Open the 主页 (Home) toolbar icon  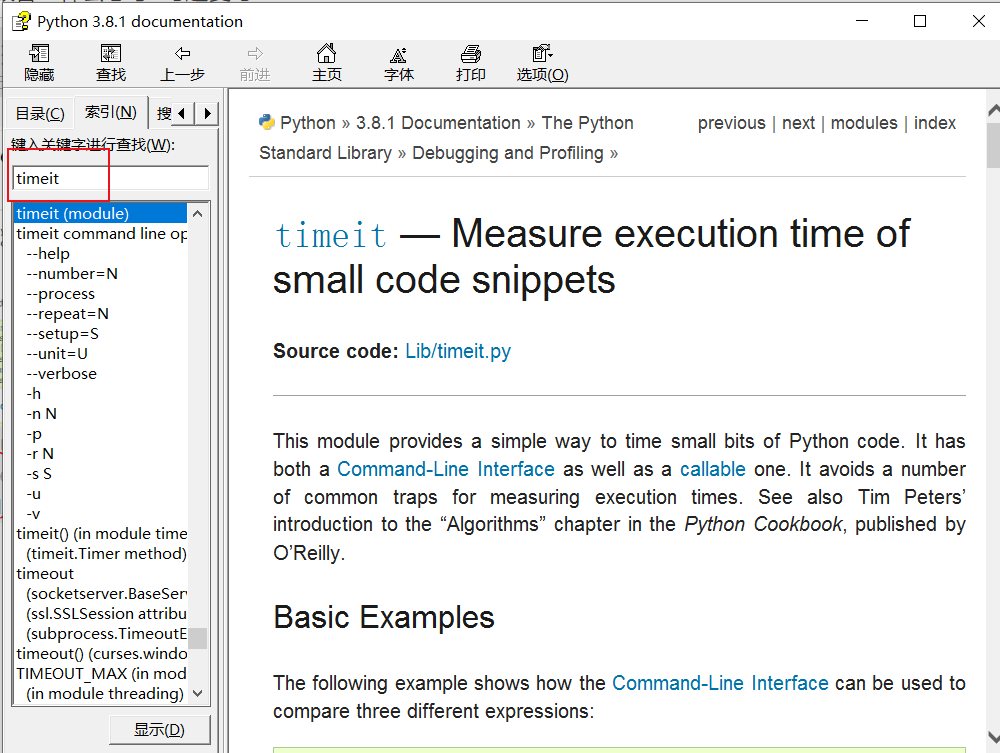(x=327, y=63)
